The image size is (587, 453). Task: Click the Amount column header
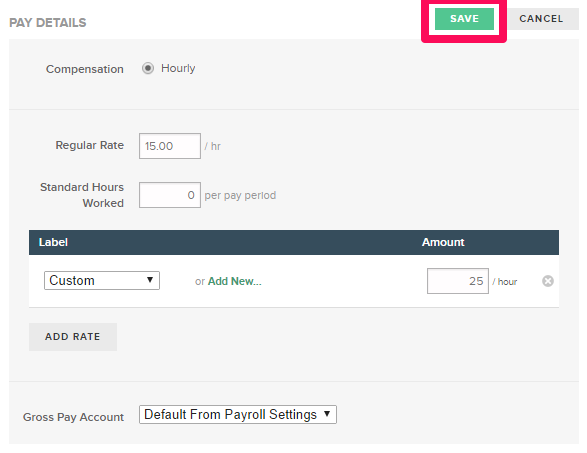point(443,242)
